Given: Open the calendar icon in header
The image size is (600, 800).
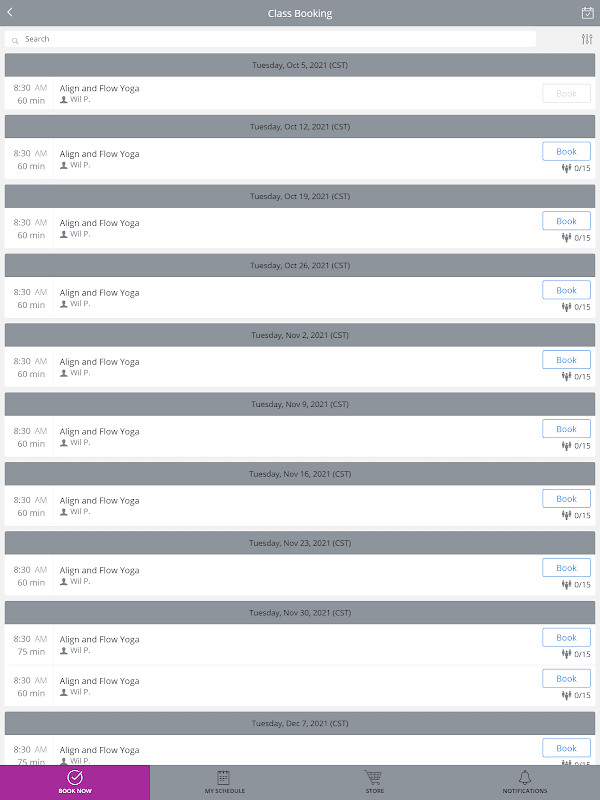Looking at the screenshot, I should point(587,13).
